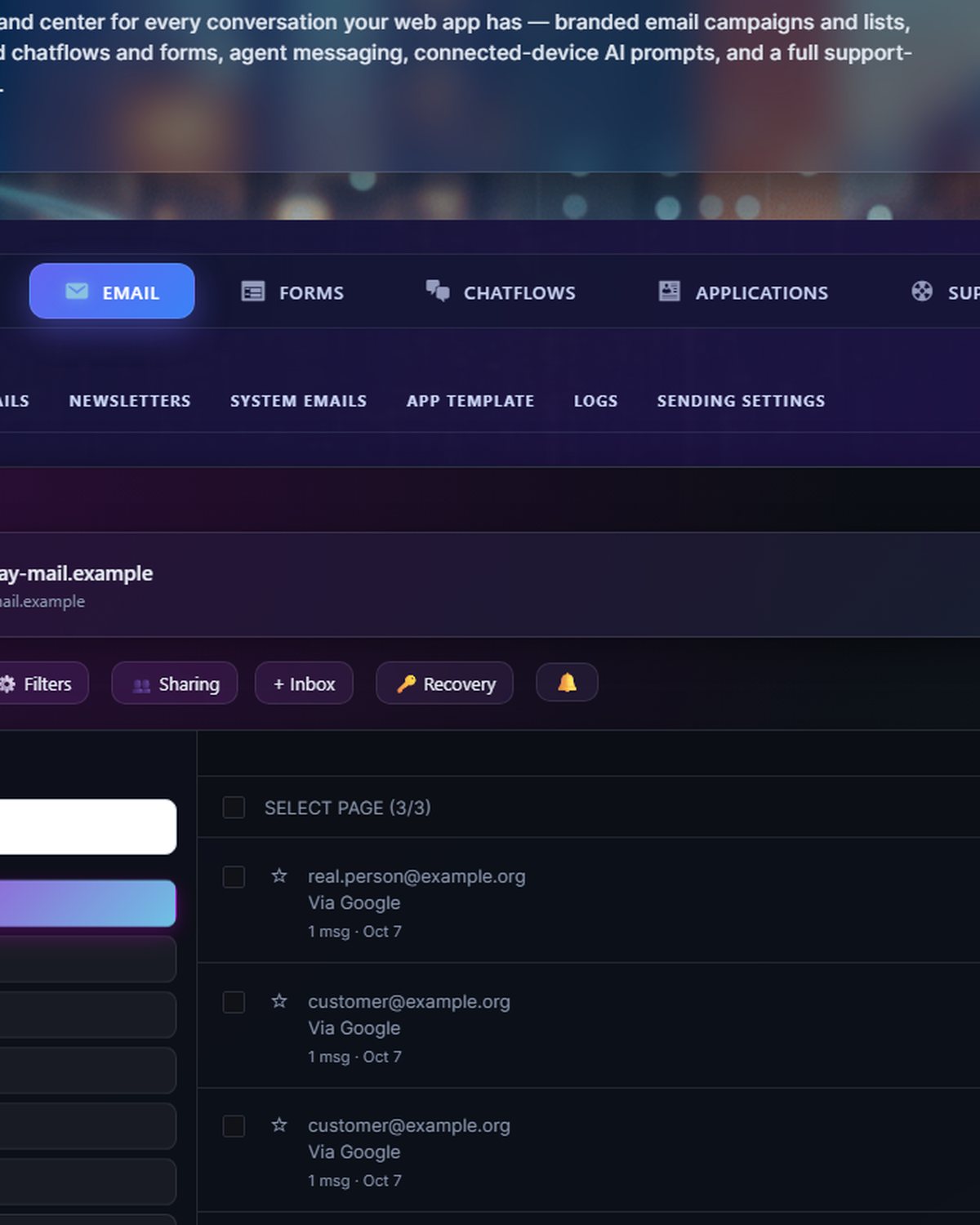Click the envelope icon in Email tab
Viewport: 980px width, 1225px height.
coord(77,292)
